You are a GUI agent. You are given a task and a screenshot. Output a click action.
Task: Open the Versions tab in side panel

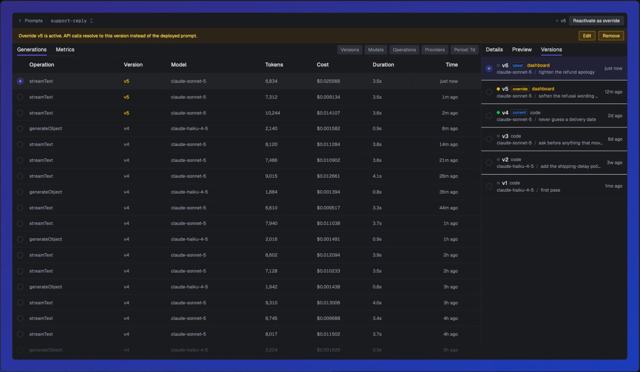pos(551,49)
